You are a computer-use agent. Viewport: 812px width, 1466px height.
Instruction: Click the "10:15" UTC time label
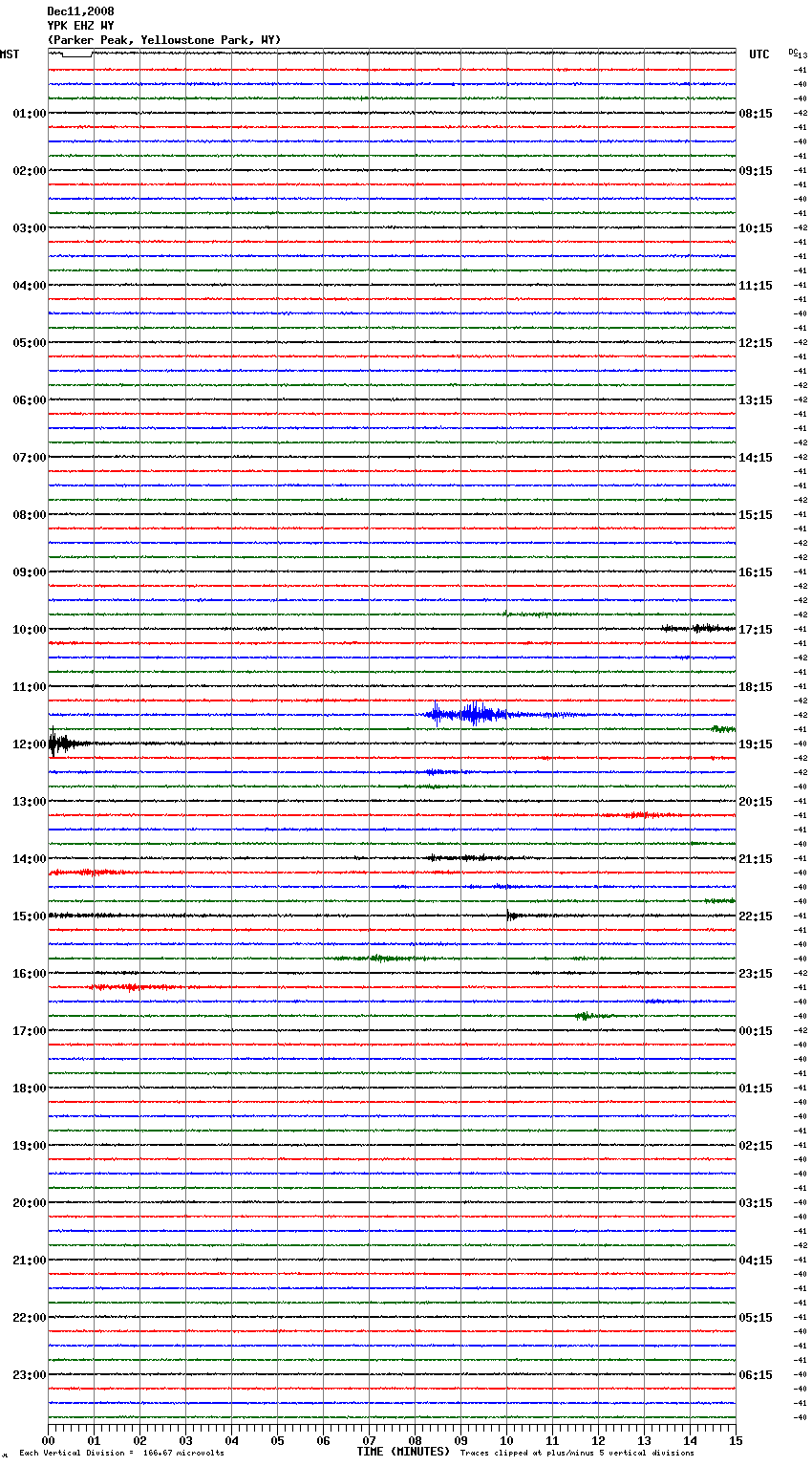tap(756, 228)
